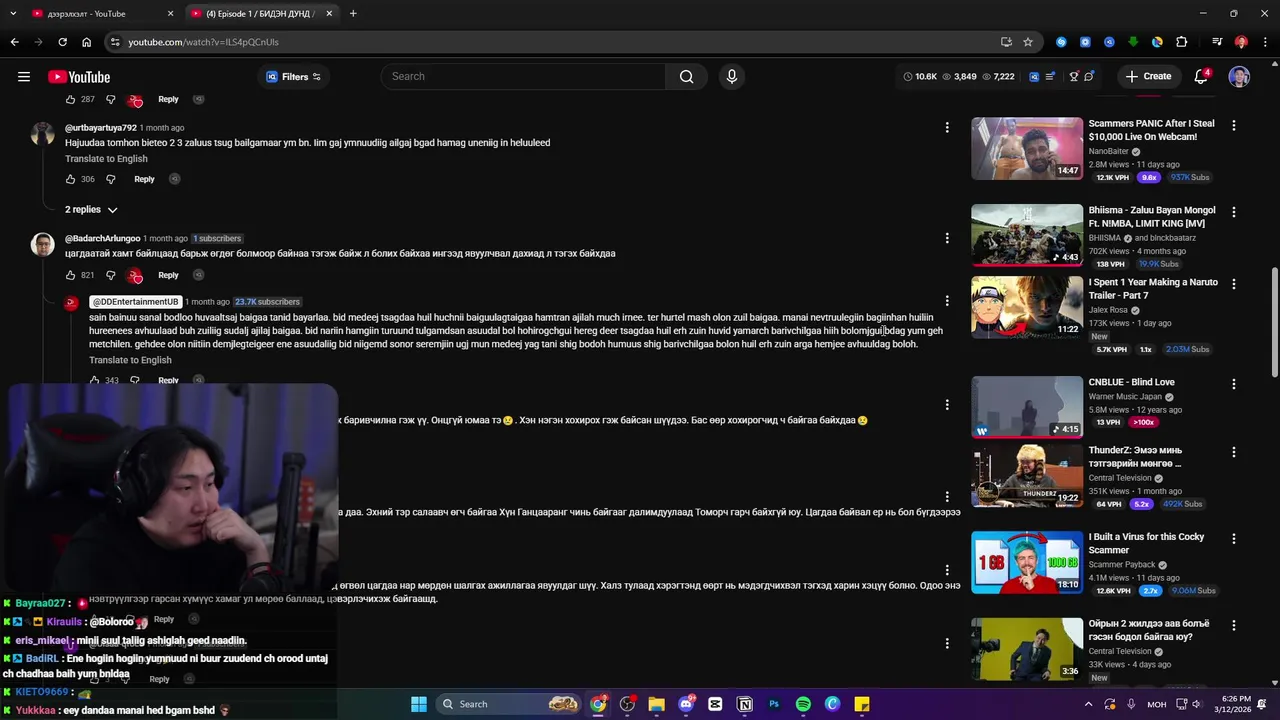The width and height of the screenshot is (1280, 720).
Task: Open YouTube account avatar menu
Action: 1239,77
